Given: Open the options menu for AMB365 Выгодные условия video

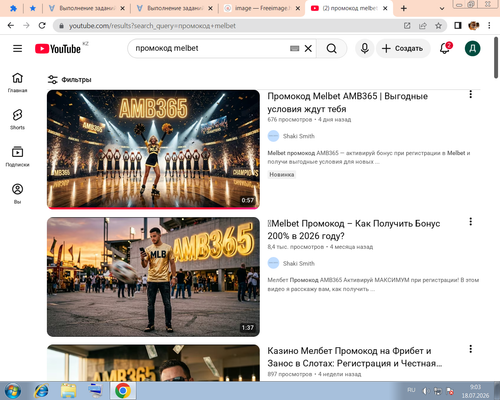Looking at the screenshot, I should (470, 94).
